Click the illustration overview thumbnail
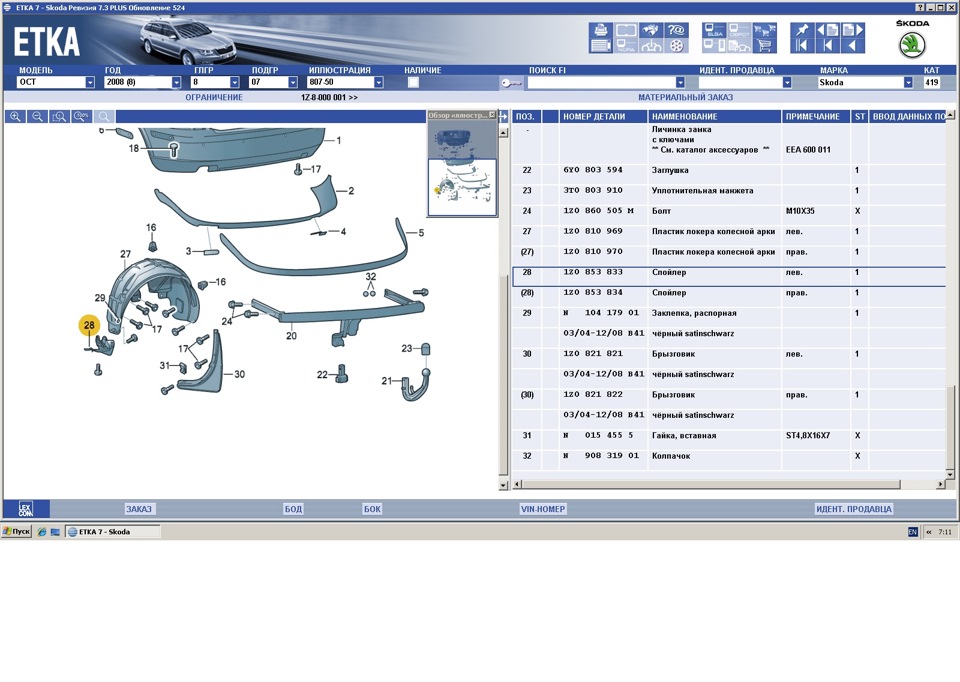960x682 pixels. pyautogui.click(x=462, y=167)
